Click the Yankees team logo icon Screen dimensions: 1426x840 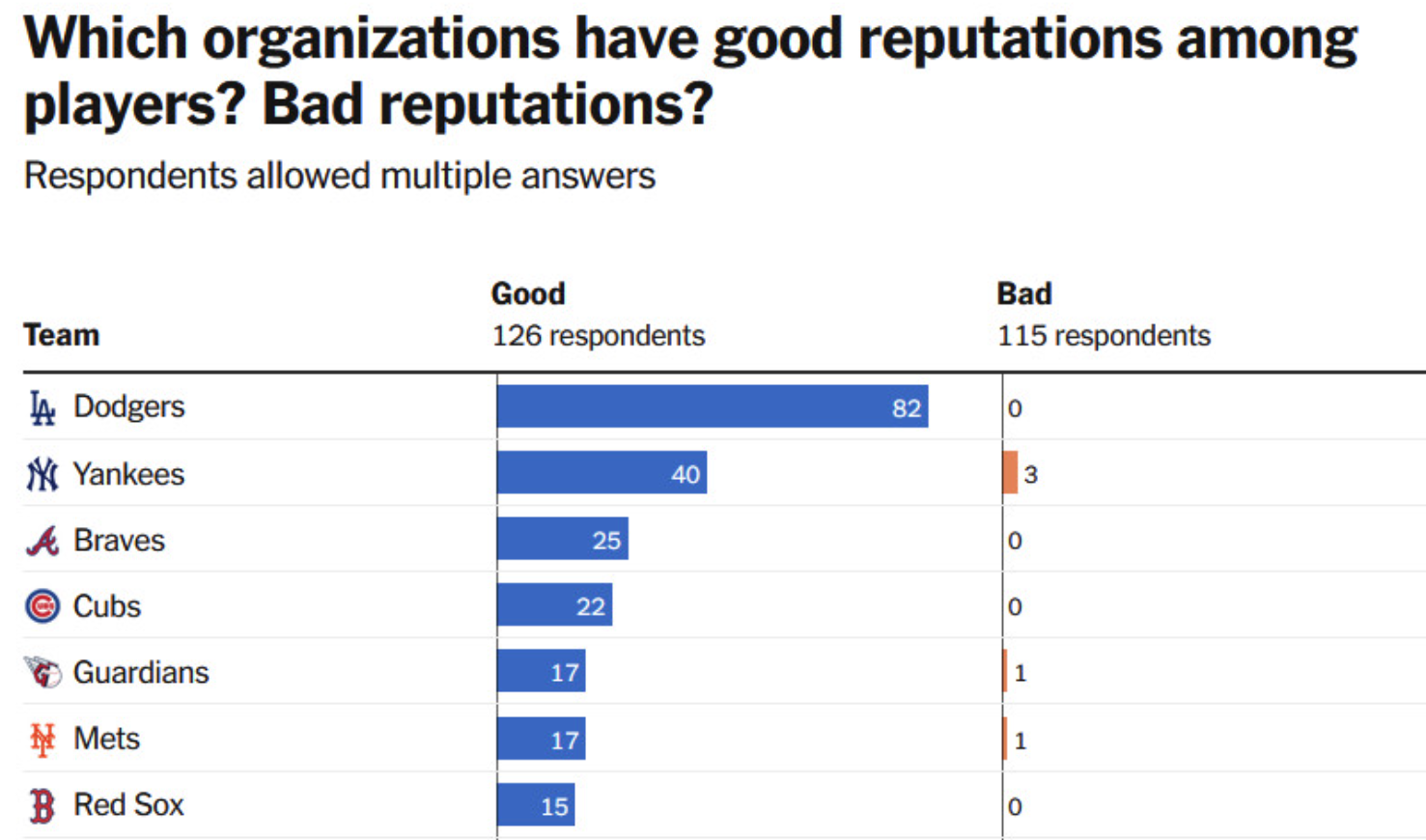pos(42,474)
